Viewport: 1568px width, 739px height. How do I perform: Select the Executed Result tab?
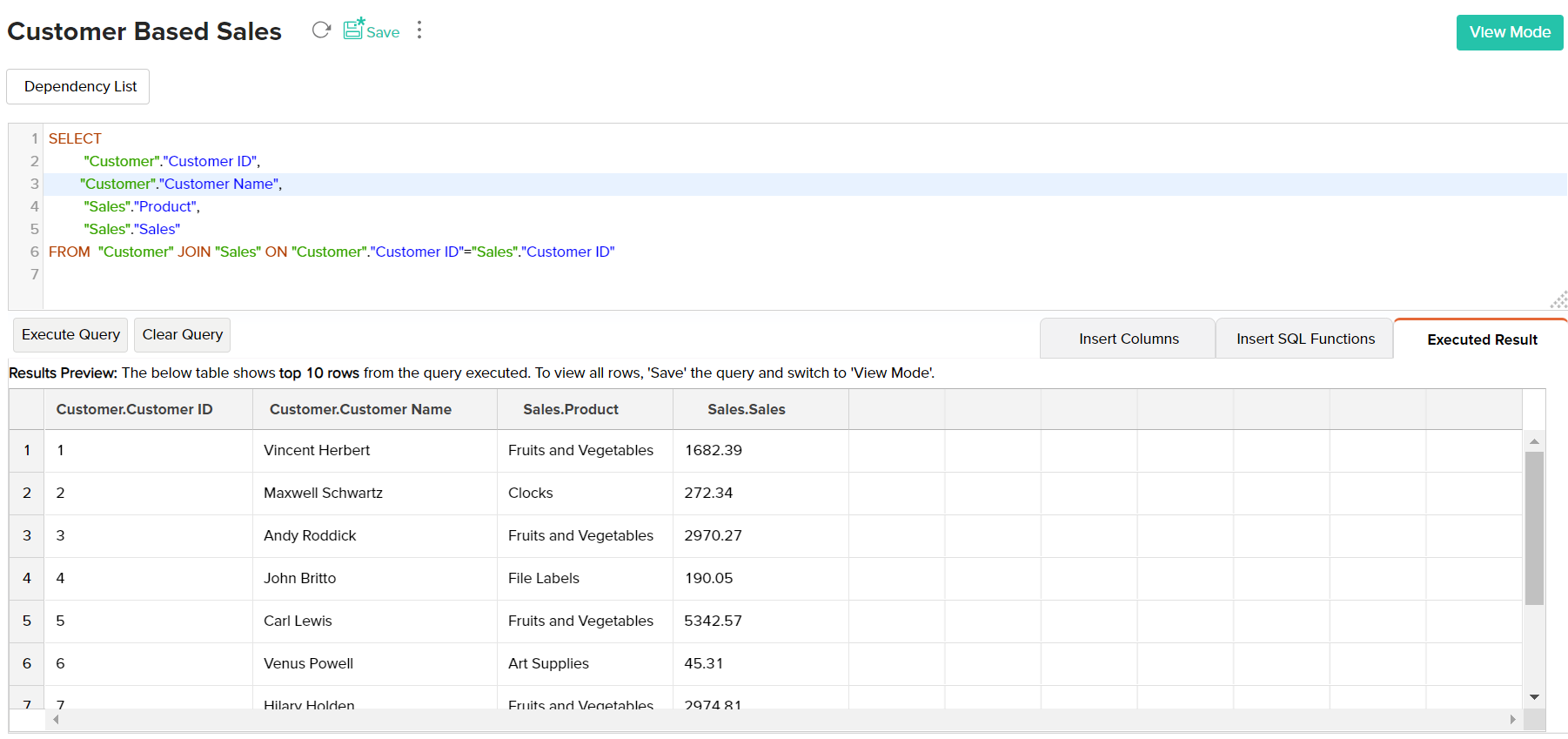[1481, 339]
